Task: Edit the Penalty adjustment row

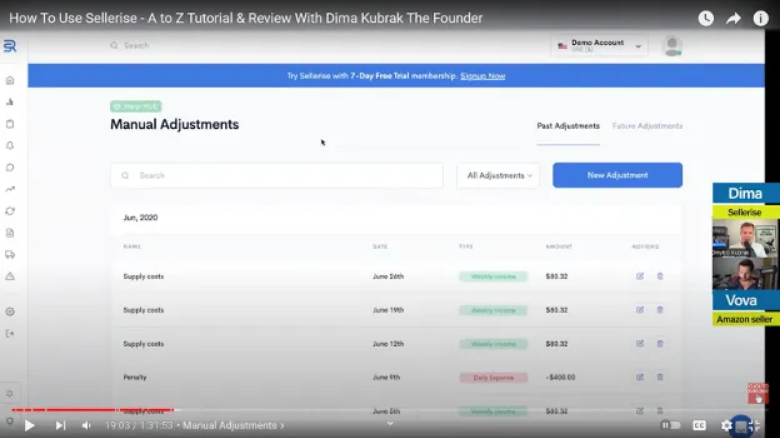Action: [x=640, y=377]
